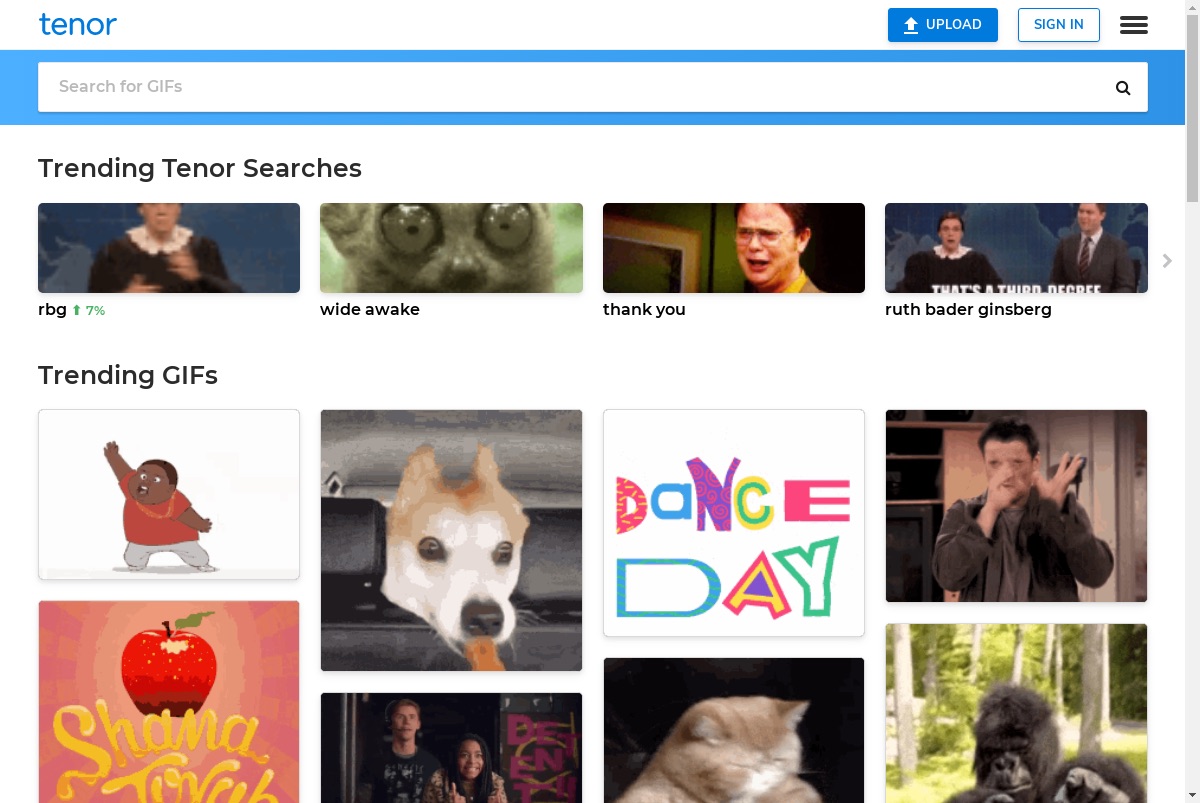Open the Shana Tova apple GIF
1200x803 pixels.
coord(169,701)
